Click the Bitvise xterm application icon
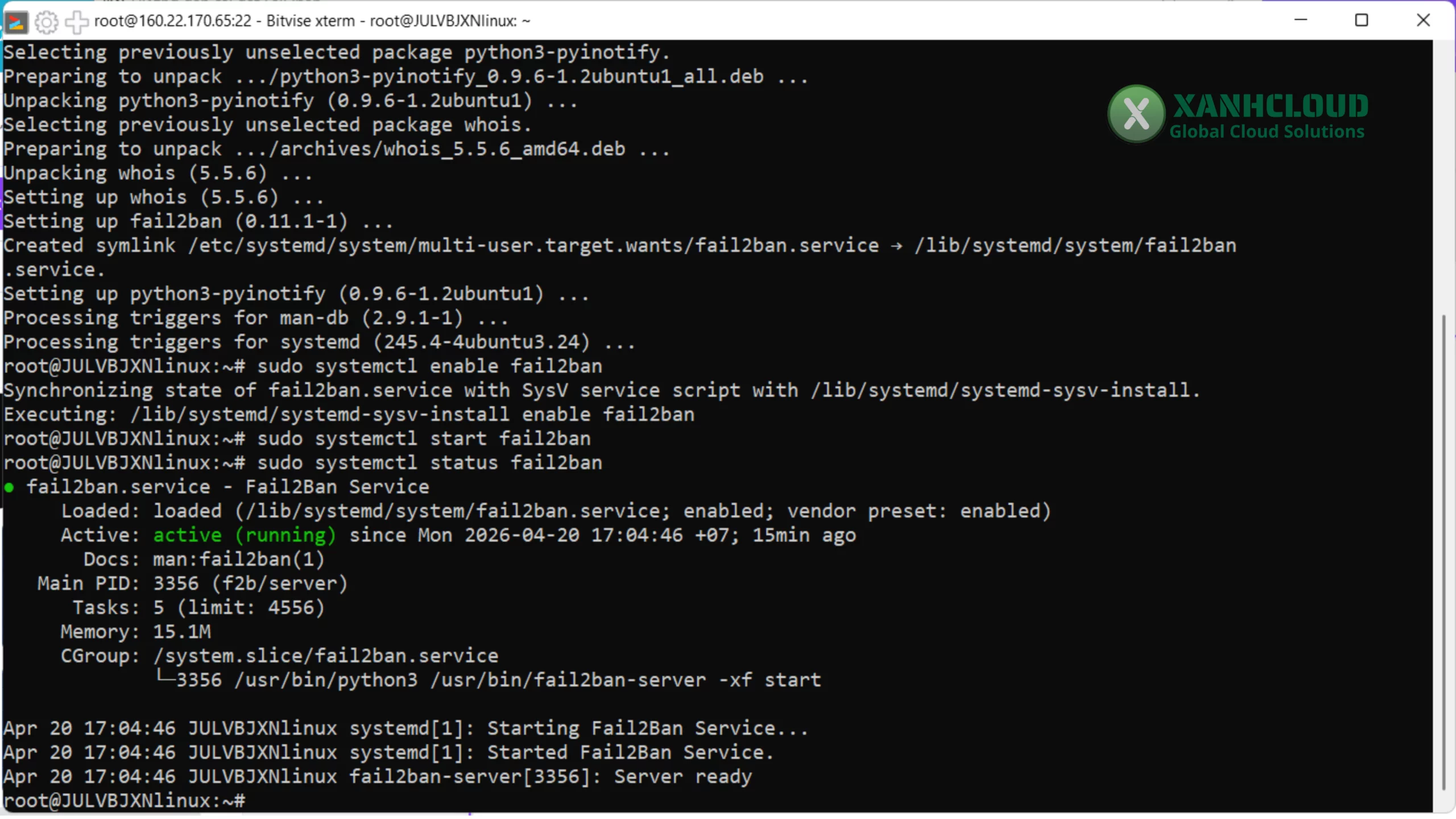This screenshot has width=1456, height=819. (x=15, y=22)
